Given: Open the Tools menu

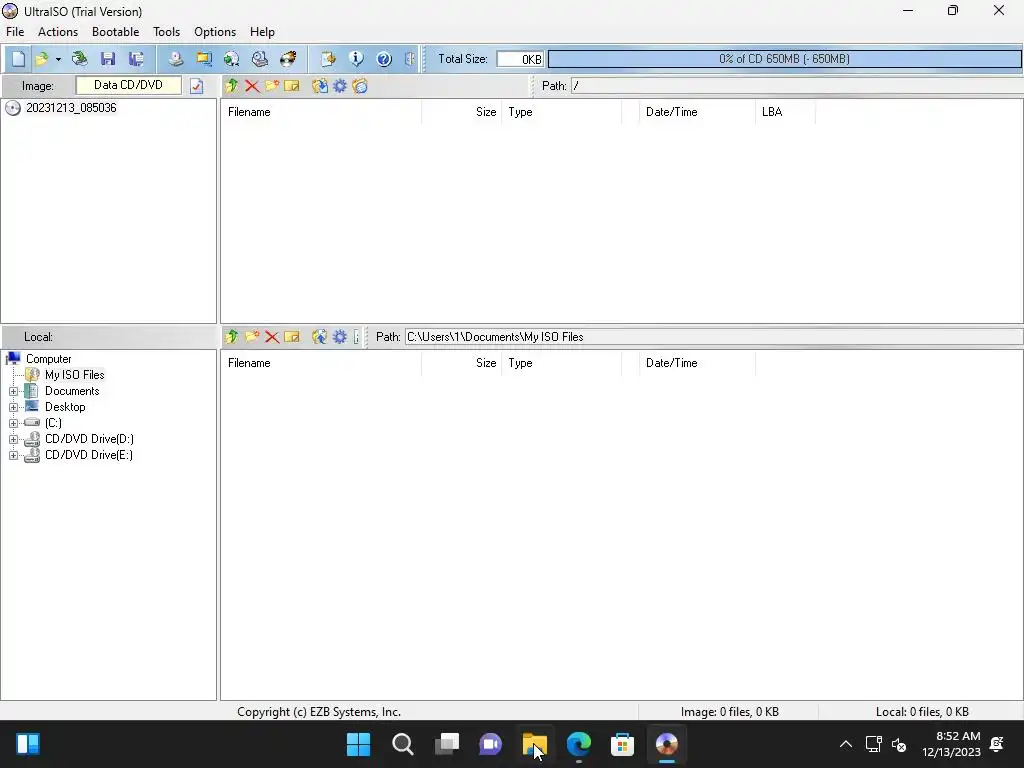Looking at the screenshot, I should pos(167,32).
